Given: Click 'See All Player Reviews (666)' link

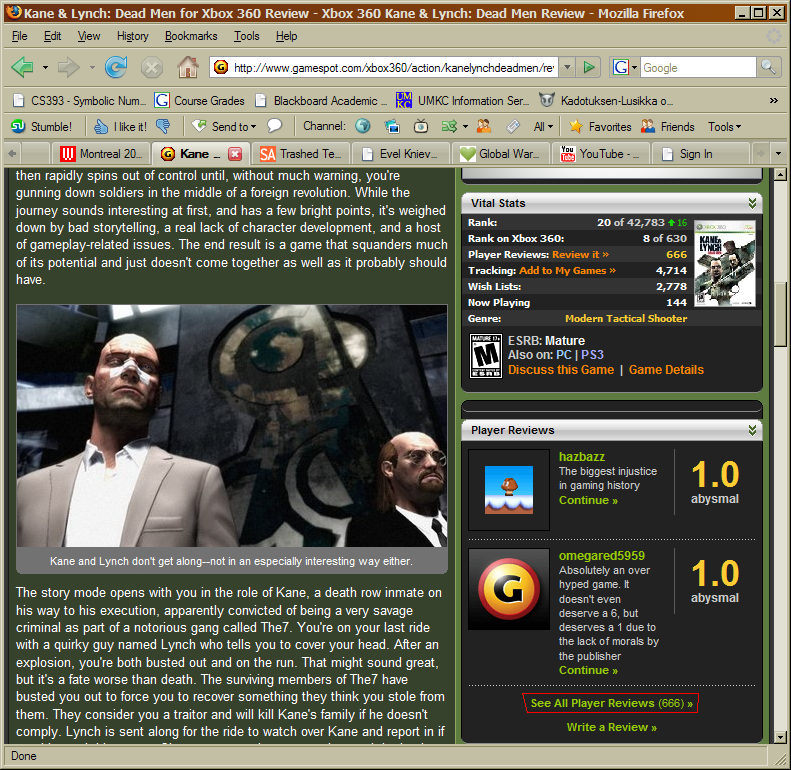Looking at the screenshot, I should [x=610, y=703].
